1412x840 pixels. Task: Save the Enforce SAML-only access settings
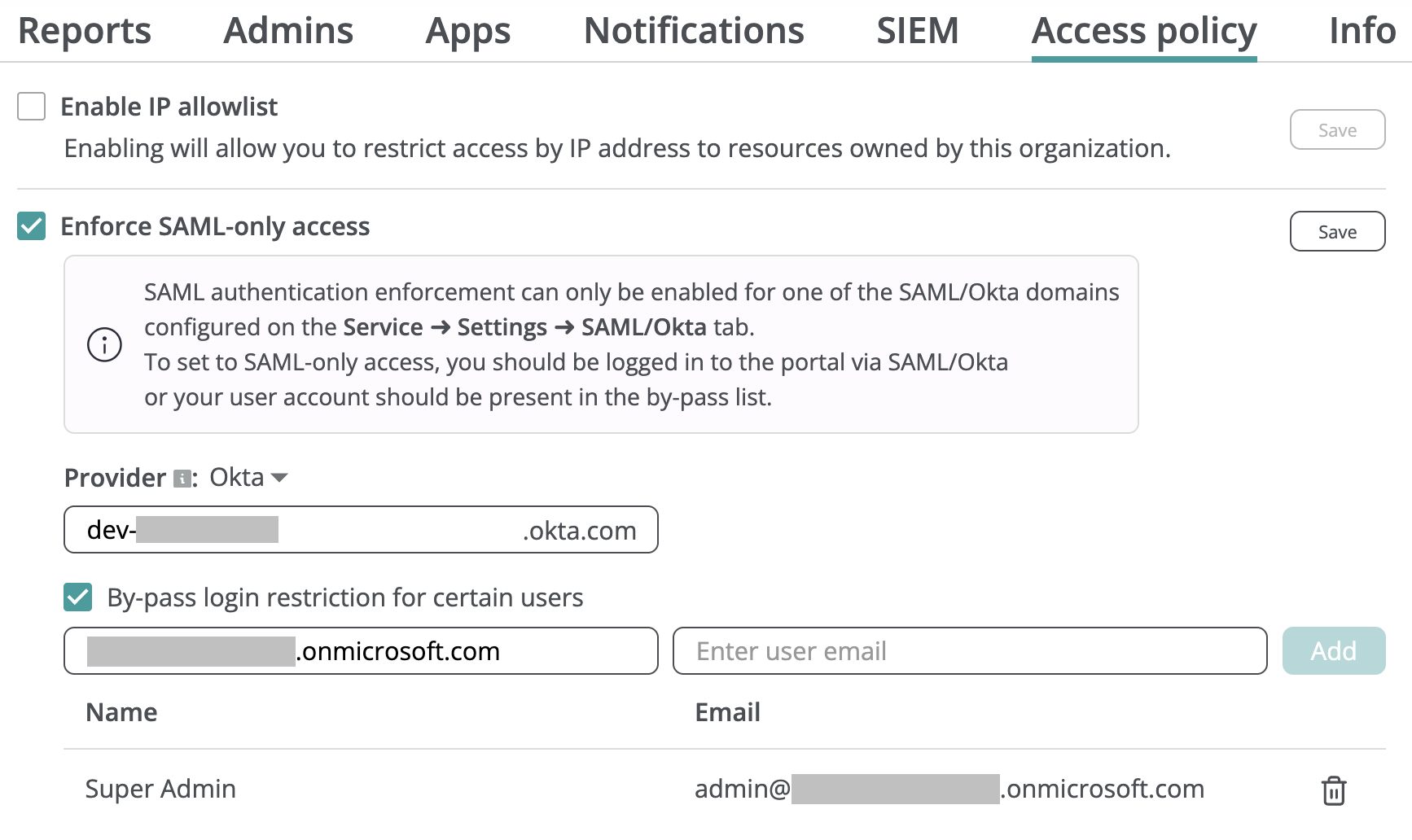point(1337,231)
